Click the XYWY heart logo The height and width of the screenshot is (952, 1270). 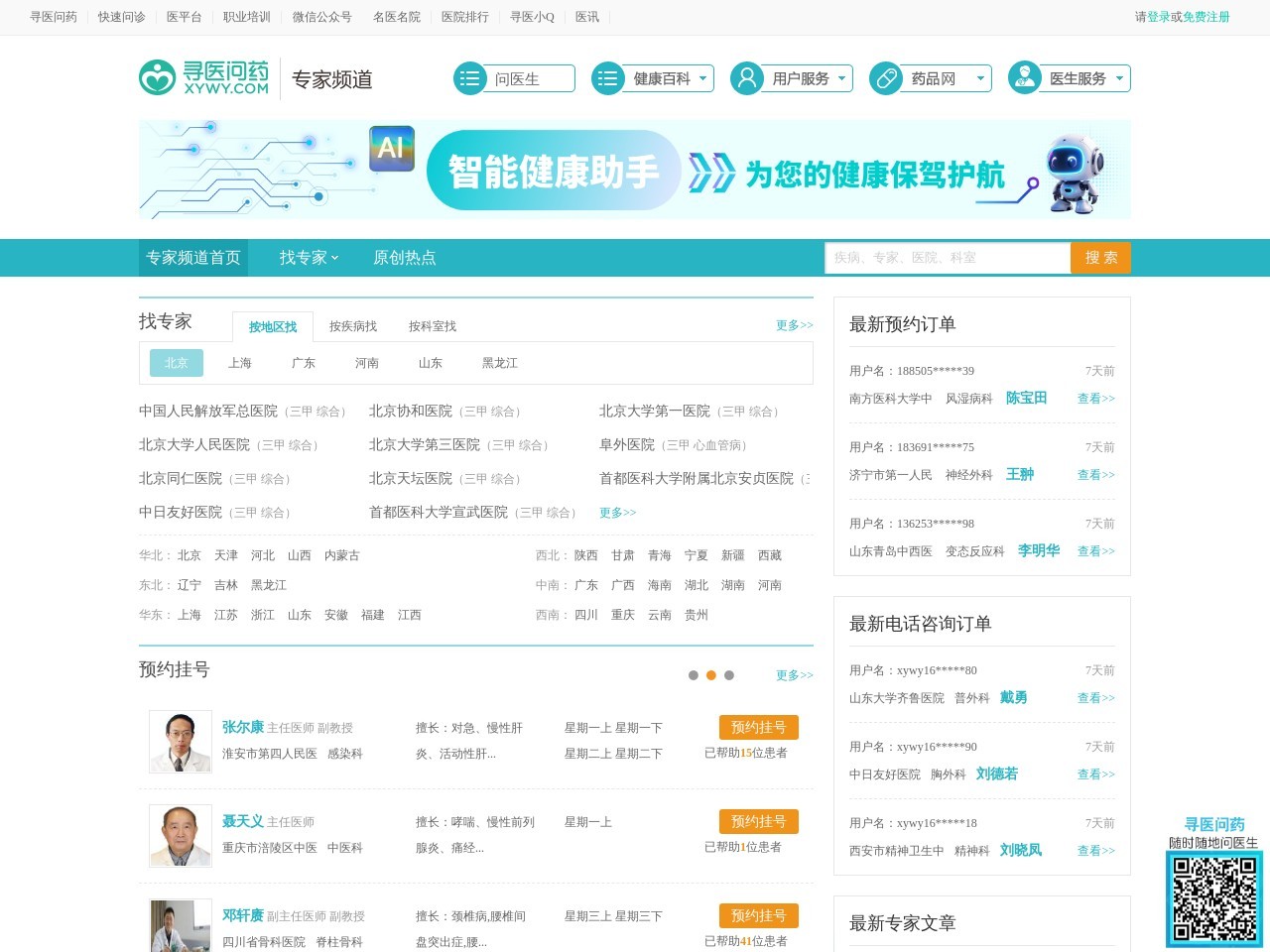156,77
